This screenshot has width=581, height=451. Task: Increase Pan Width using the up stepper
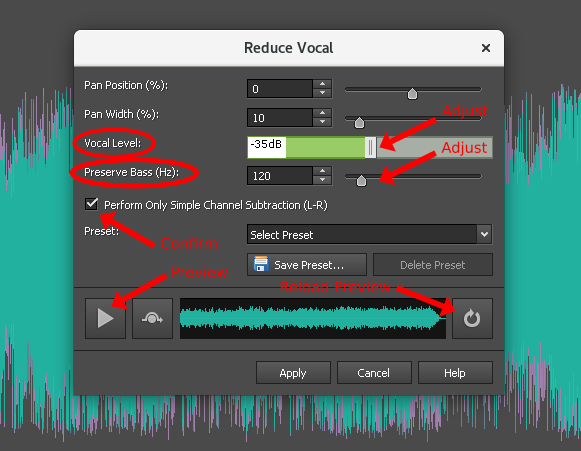pos(322,113)
